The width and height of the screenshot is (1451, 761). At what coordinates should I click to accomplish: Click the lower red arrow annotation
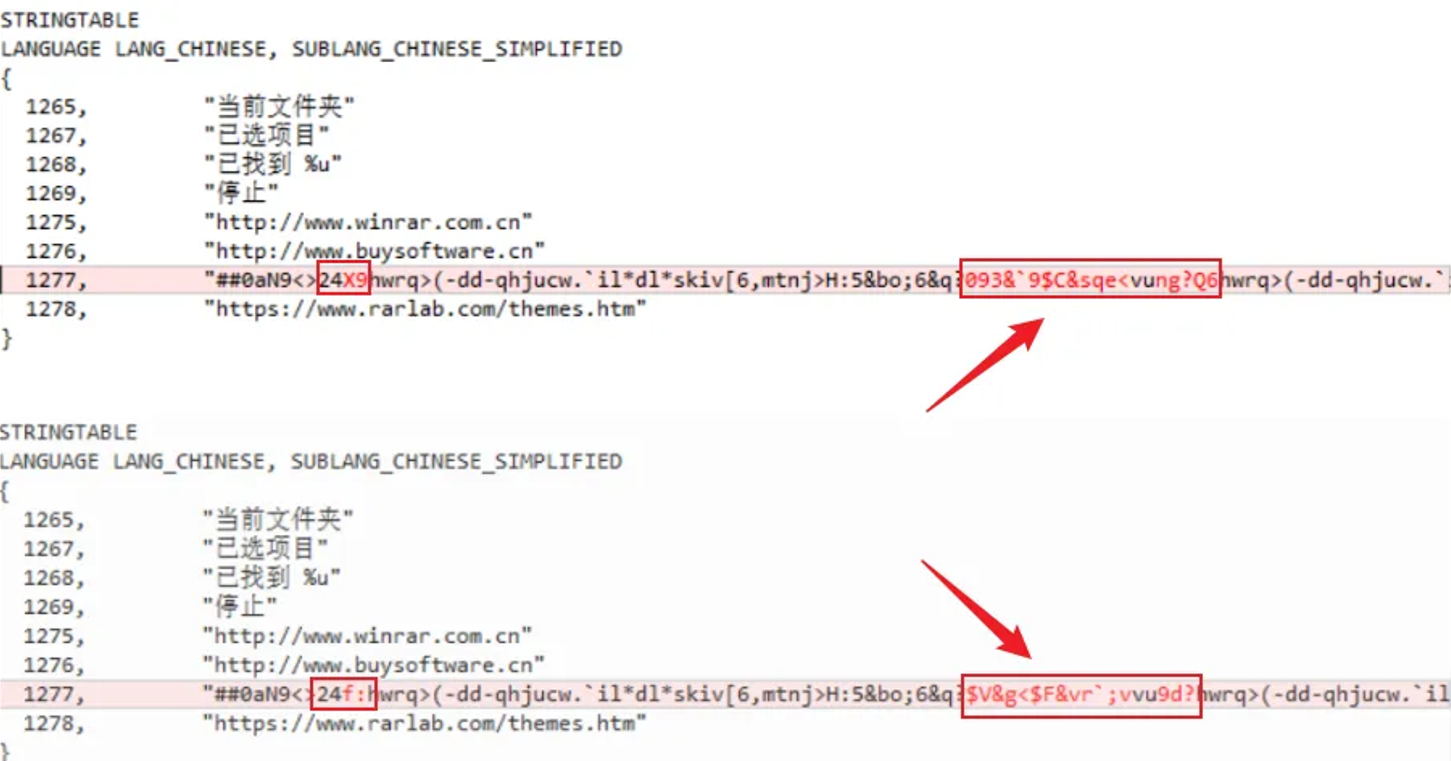coord(976,608)
